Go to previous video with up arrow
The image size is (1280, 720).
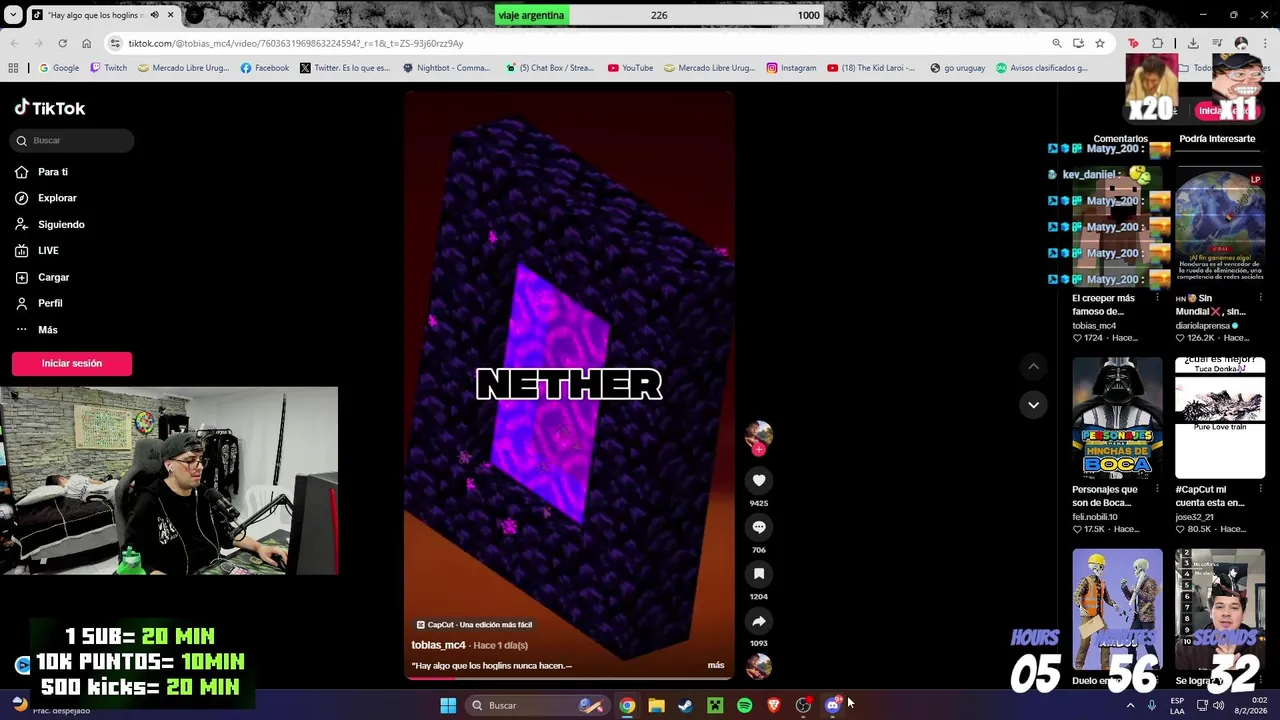pos(1033,367)
